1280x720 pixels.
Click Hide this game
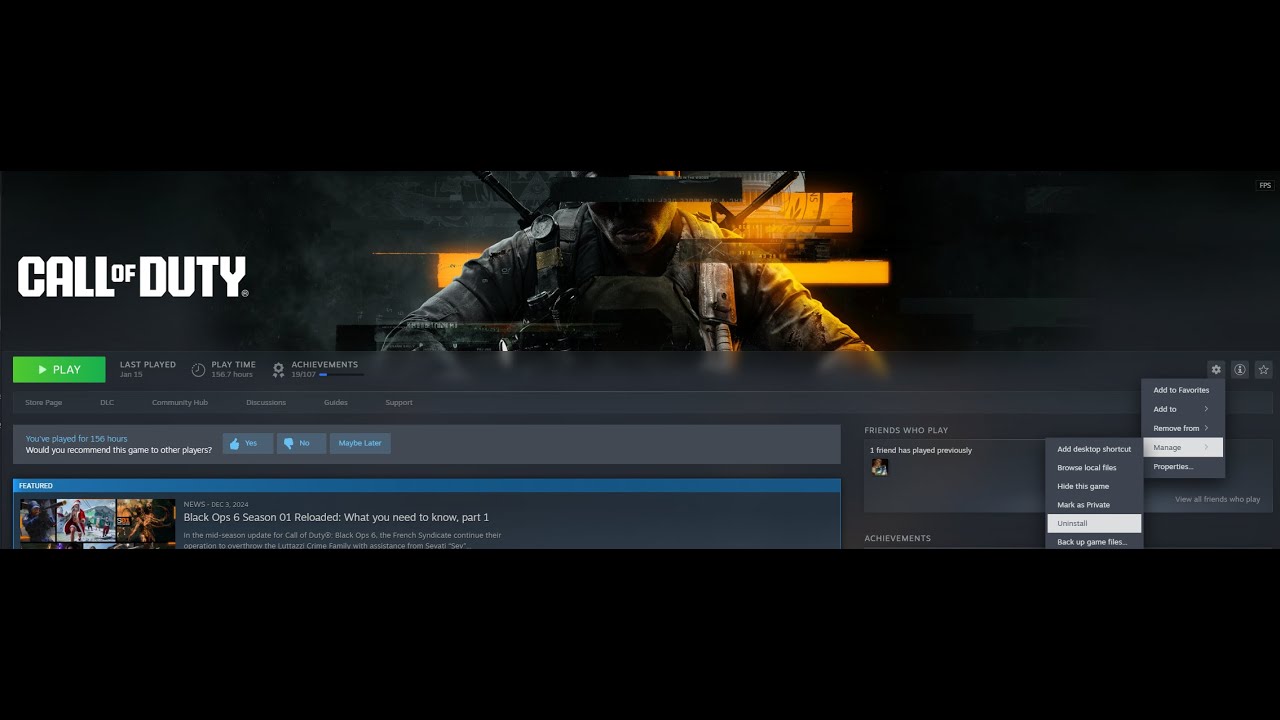pos(1094,486)
